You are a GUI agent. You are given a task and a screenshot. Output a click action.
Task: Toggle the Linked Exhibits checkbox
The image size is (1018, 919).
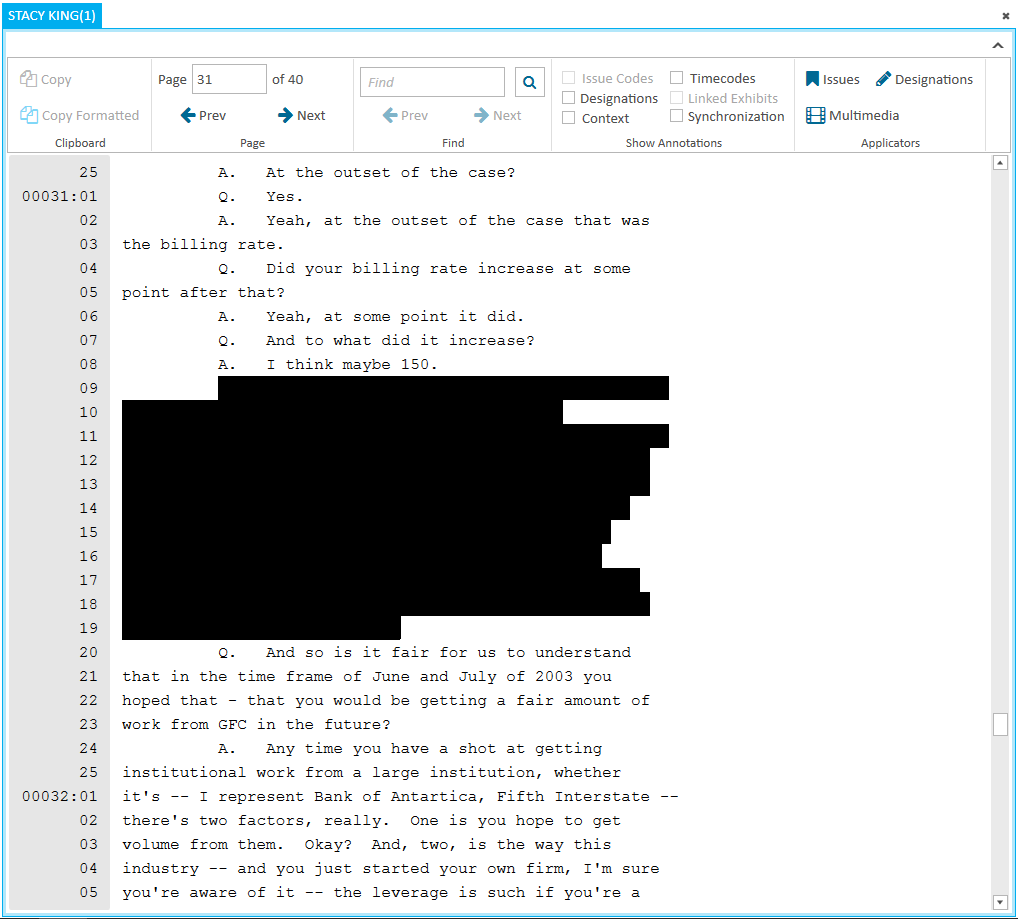pyautogui.click(x=677, y=98)
